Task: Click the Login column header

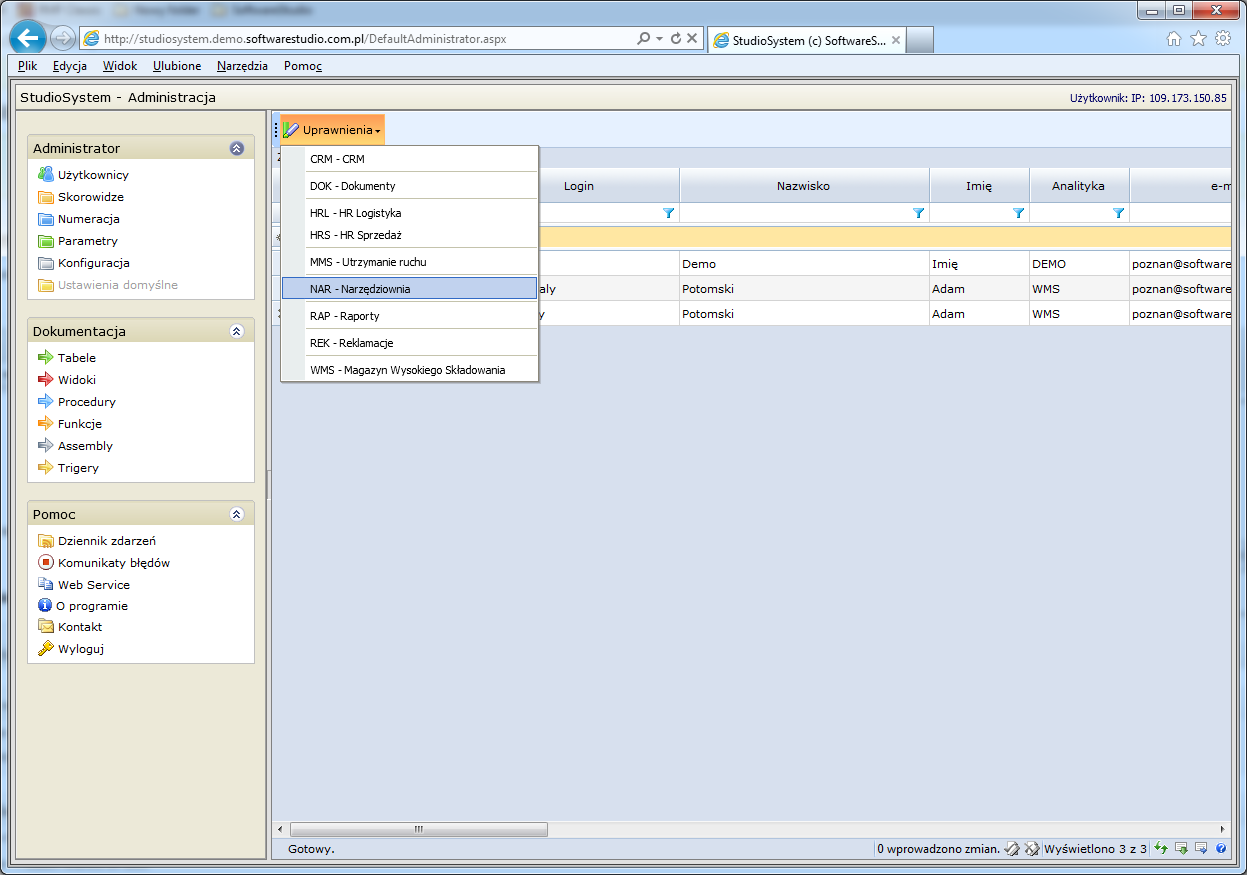Action: pos(579,186)
